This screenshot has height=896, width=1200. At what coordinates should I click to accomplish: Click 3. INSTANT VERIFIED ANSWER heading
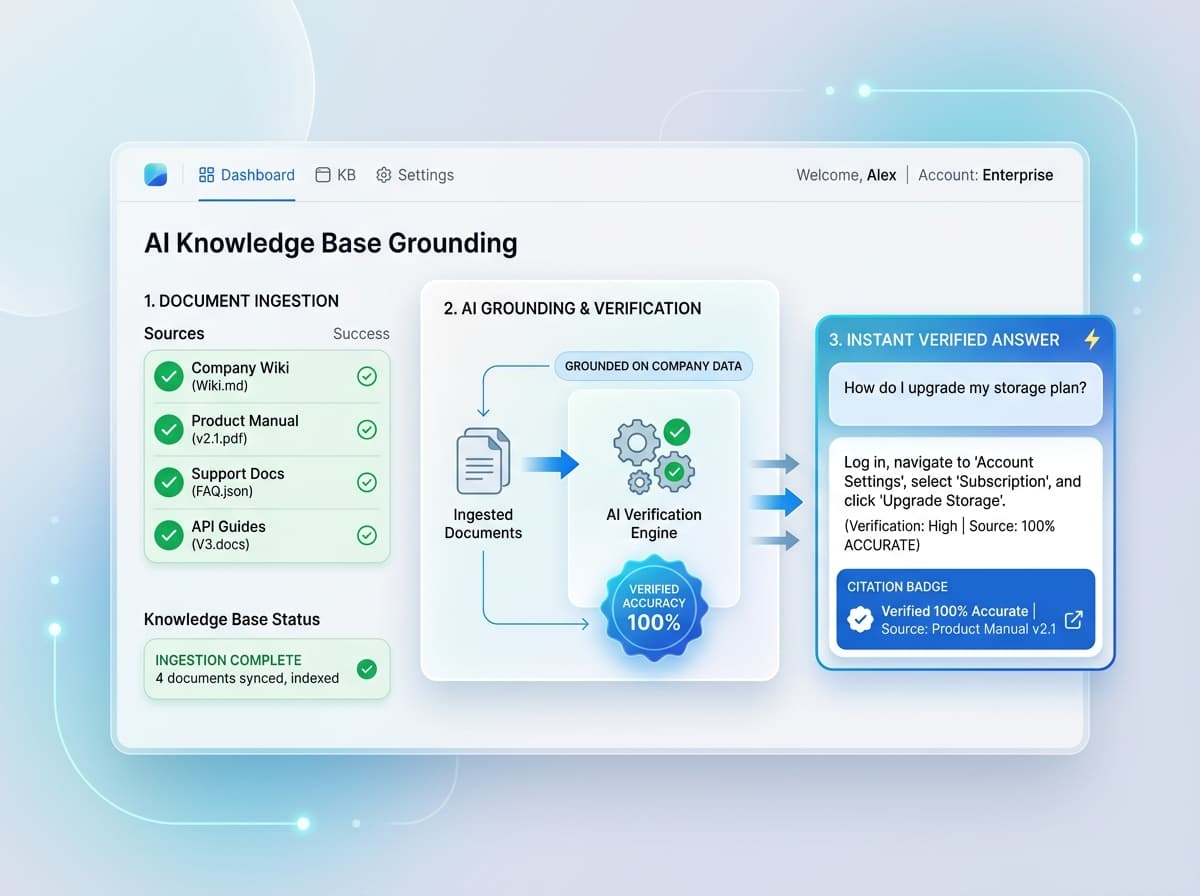point(944,340)
